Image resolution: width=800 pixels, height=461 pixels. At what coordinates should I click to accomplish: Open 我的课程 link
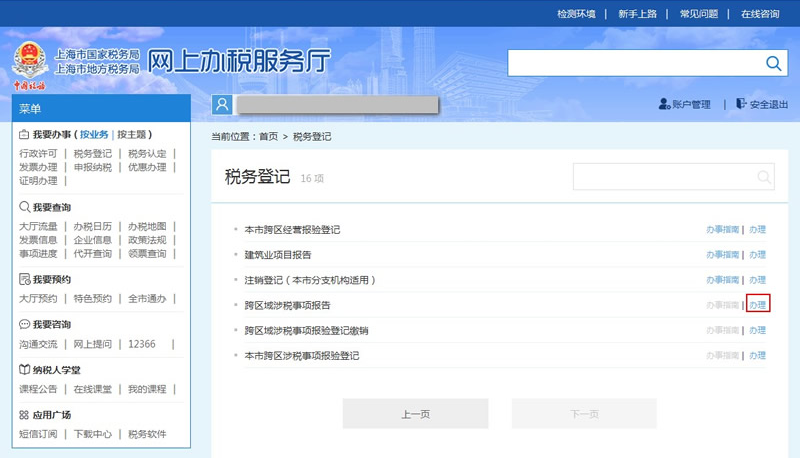click(x=147, y=389)
